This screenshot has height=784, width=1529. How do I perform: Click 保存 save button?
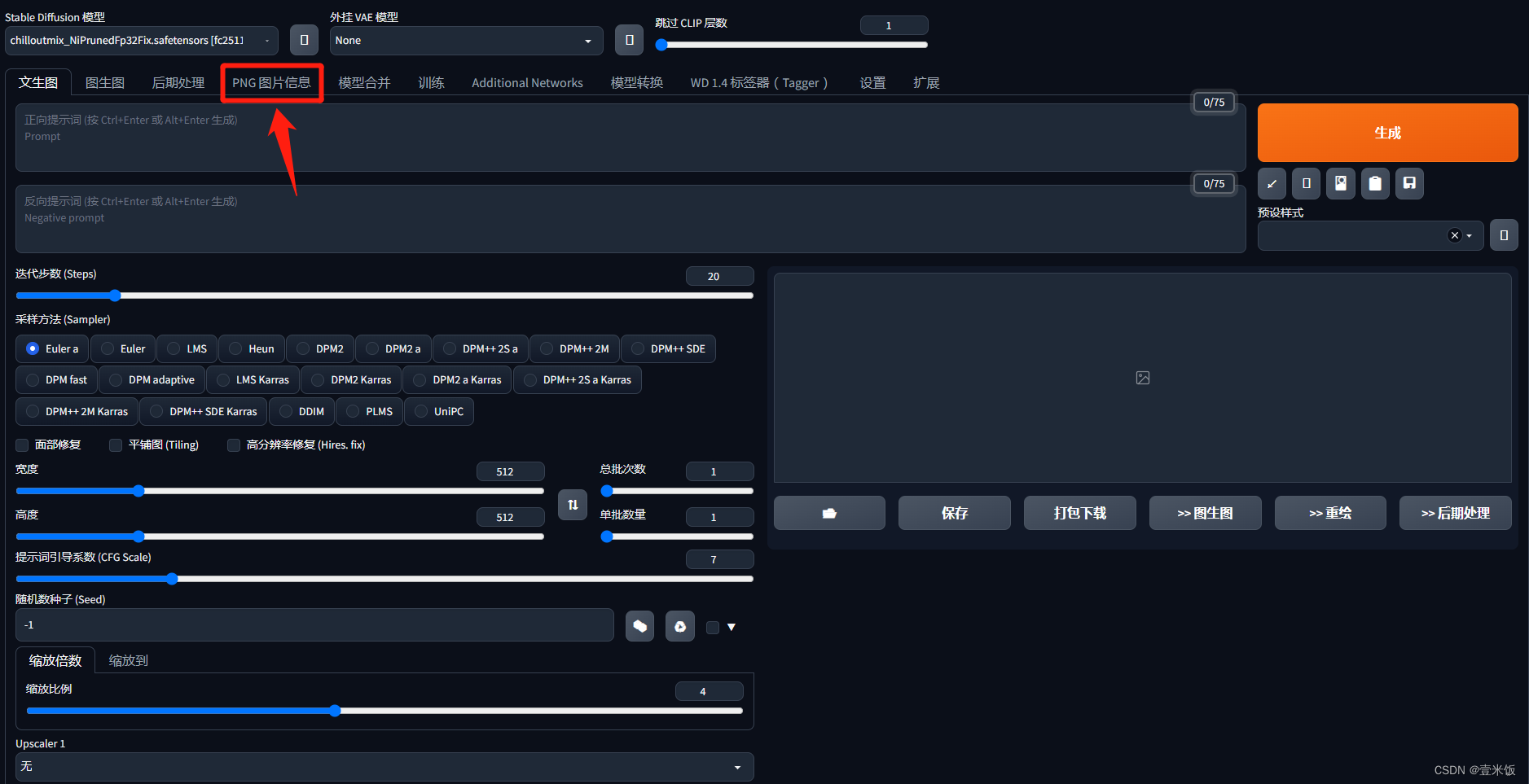tap(955, 513)
